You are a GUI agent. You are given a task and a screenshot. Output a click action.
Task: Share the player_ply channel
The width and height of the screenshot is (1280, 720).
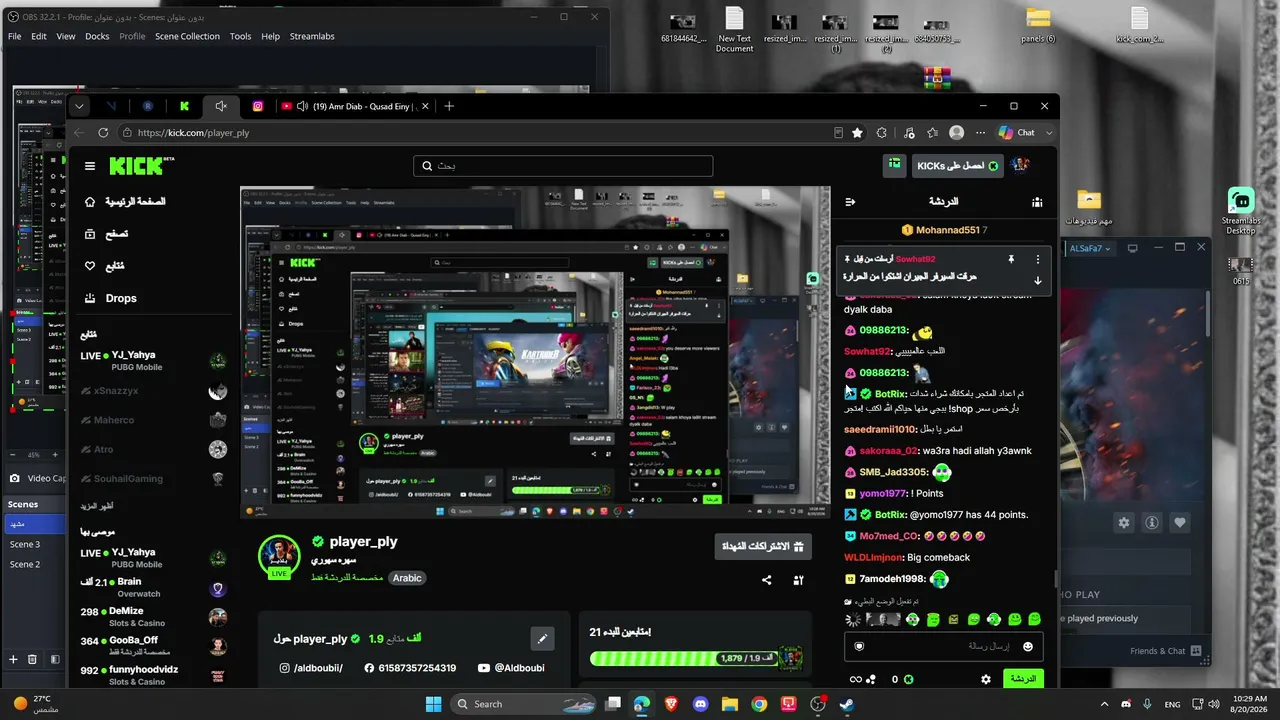[767, 580]
